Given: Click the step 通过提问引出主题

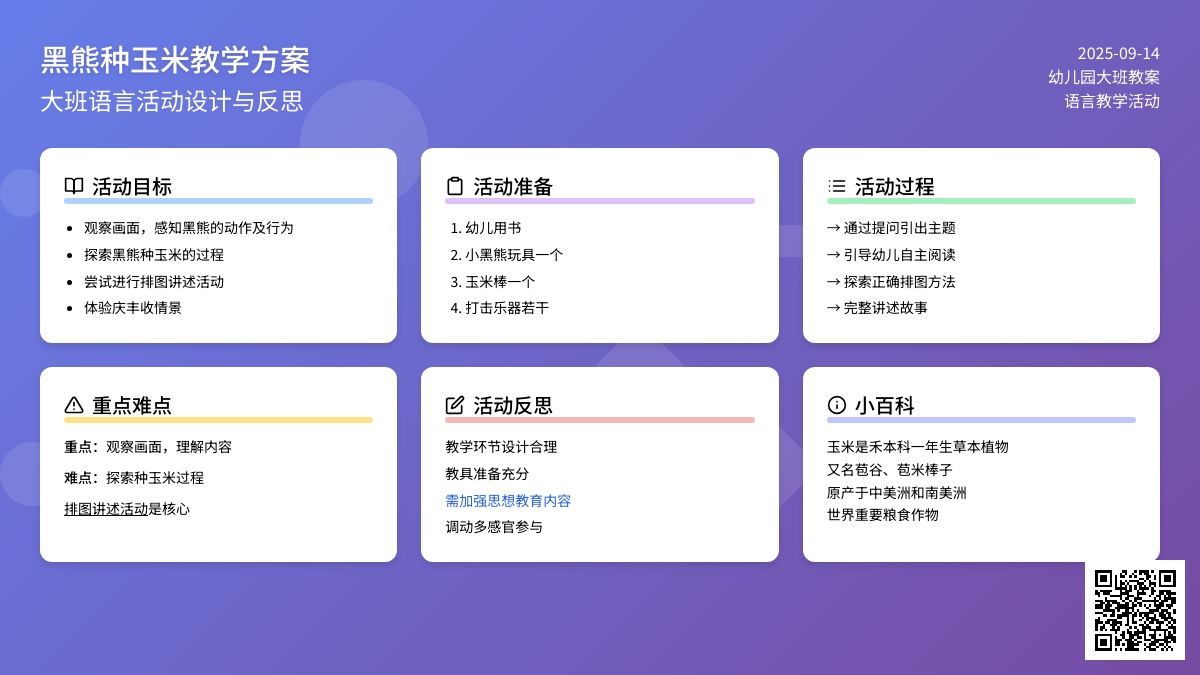Looking at the screenshot, I should coord(899,228).
